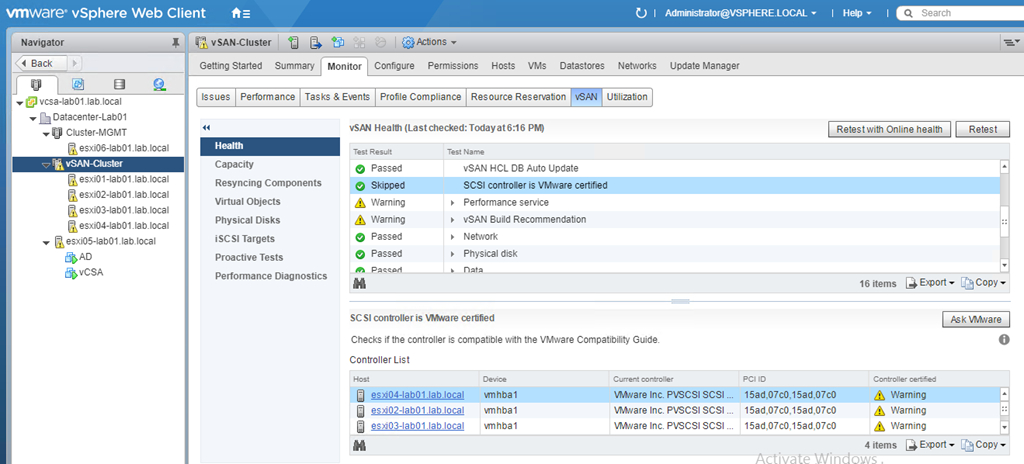Select the Capacity menu item
The height and width of the screenshot is (464, 1024).
point(234,164)
